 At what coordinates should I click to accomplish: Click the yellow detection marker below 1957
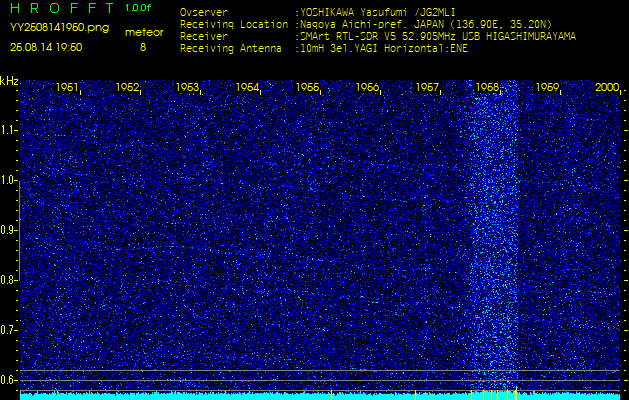tap(415, 395)
